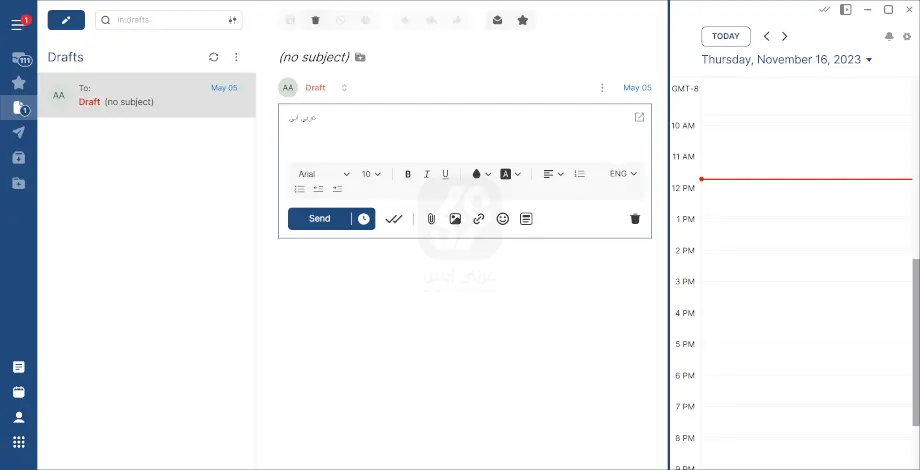This screenshot has height=470, width=920.
Task: Open the emoji picker
Action: click(503, 219)
